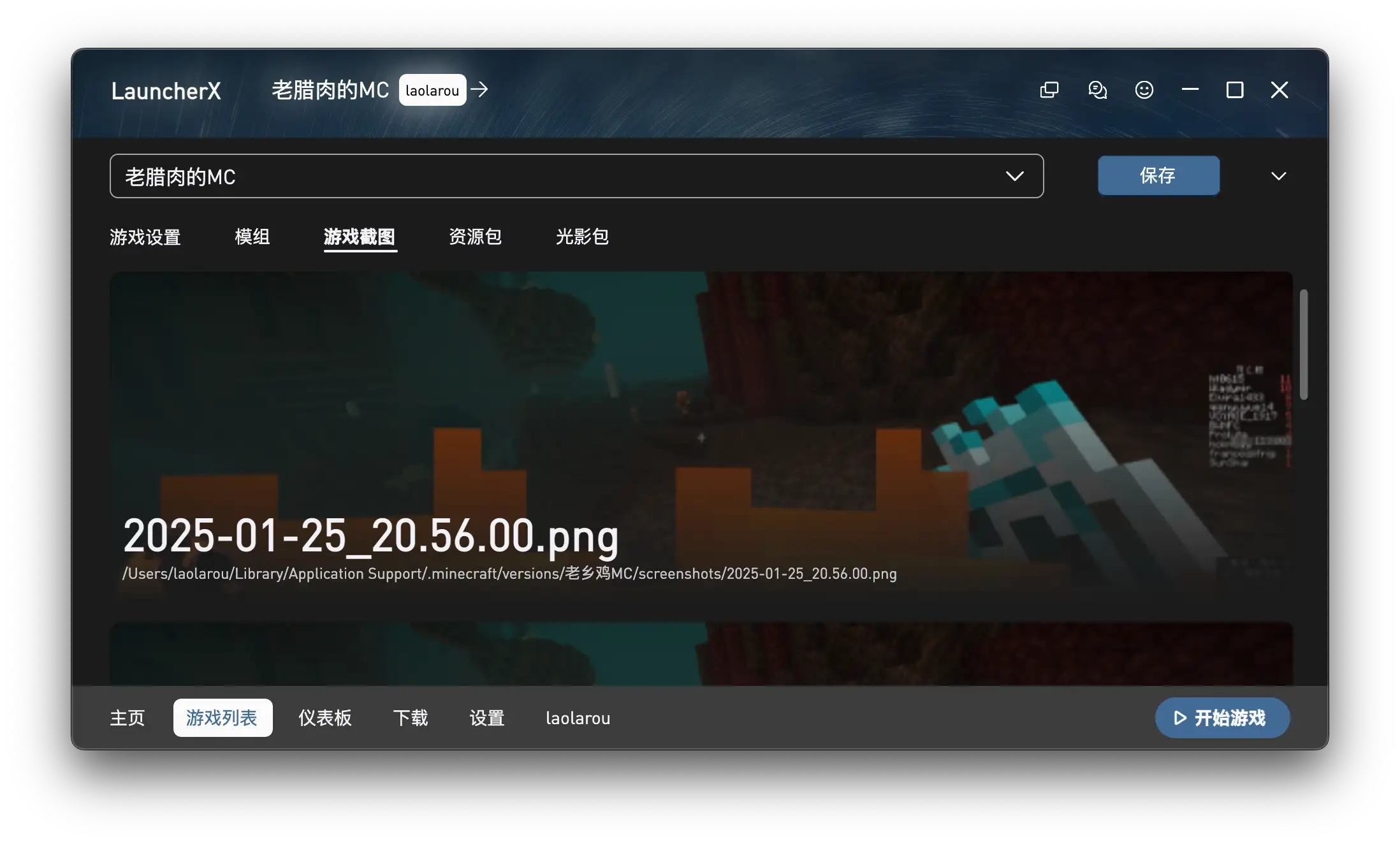The height and width of the screenshot is (844, 1400).
Task: Switch to the 游戏设置 tab
Action: (x=145, y=236)
